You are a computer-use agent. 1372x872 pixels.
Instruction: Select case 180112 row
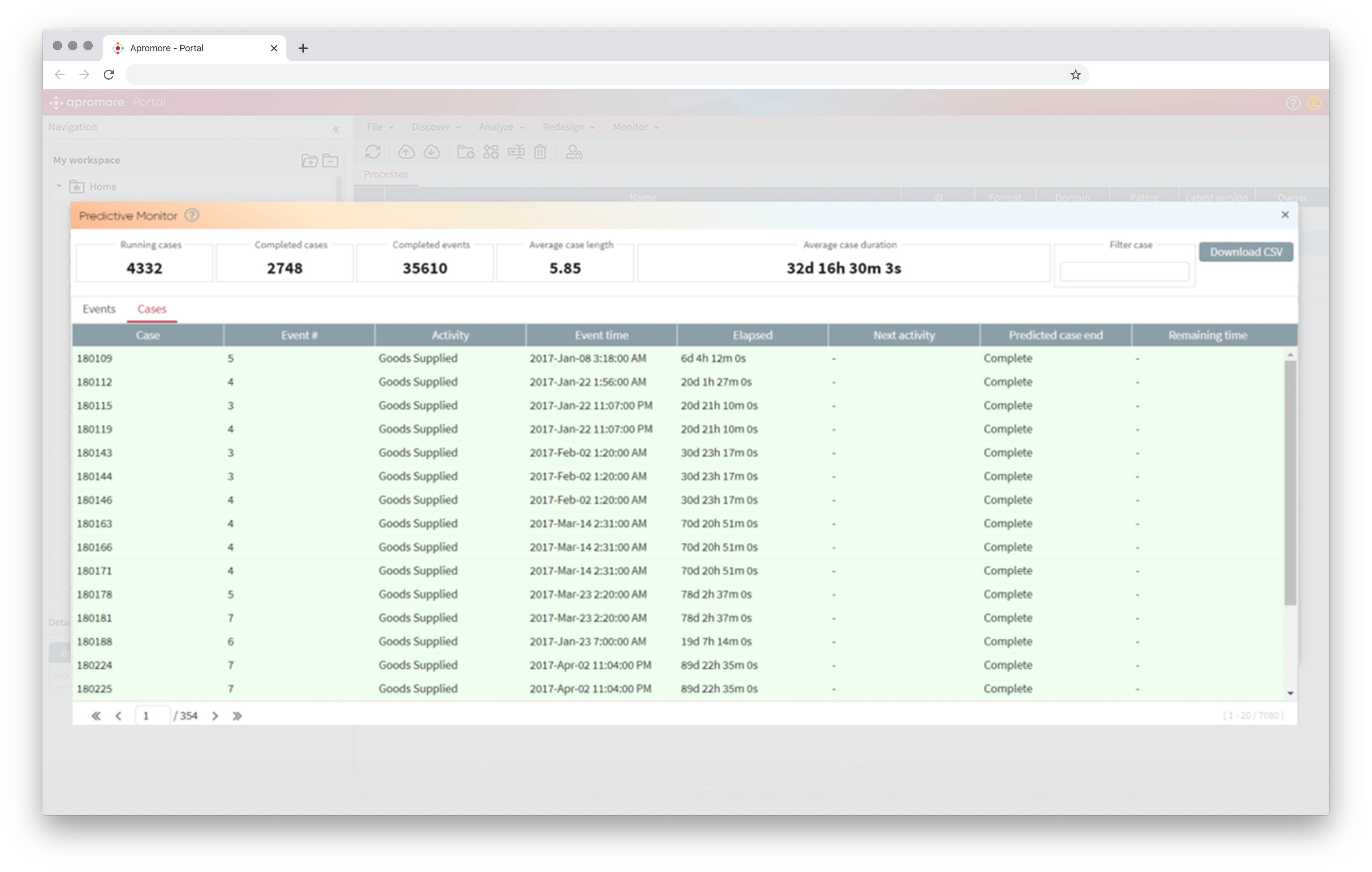[678, 382]
